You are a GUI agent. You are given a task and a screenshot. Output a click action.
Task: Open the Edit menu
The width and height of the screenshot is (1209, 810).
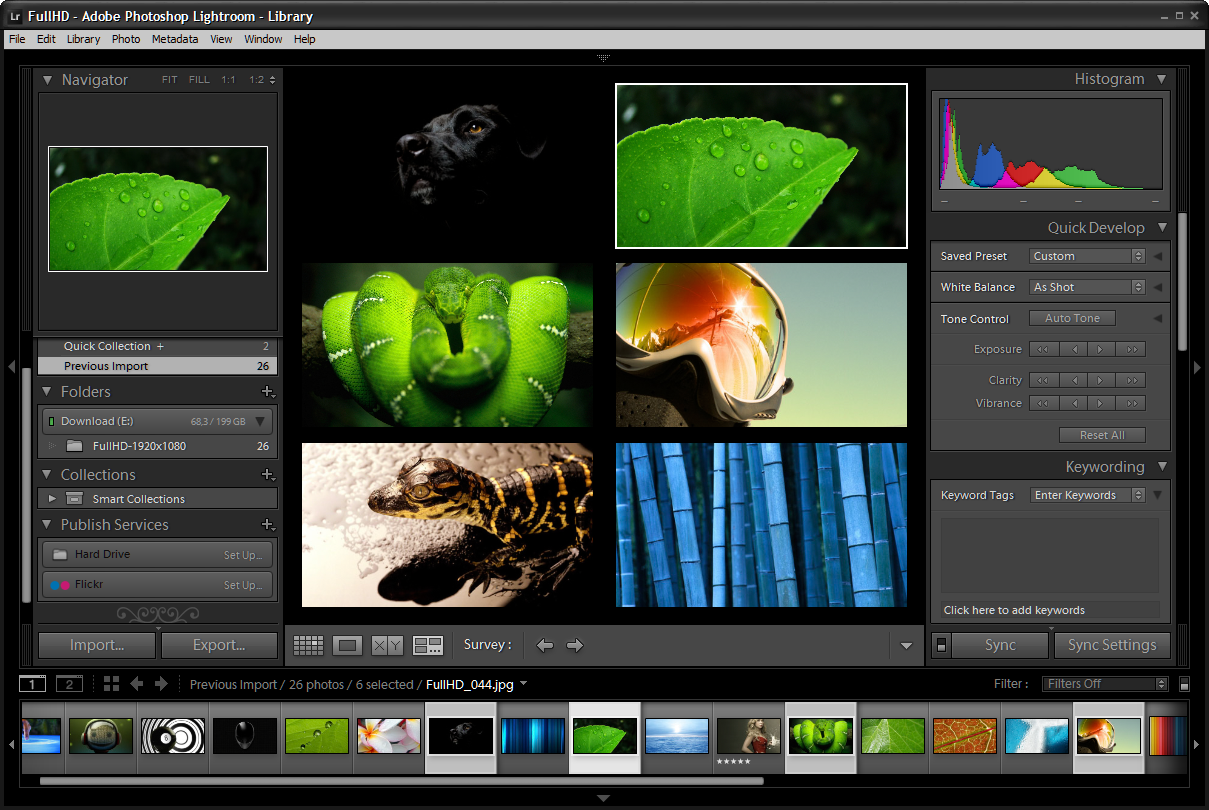[x=46, y=39]
